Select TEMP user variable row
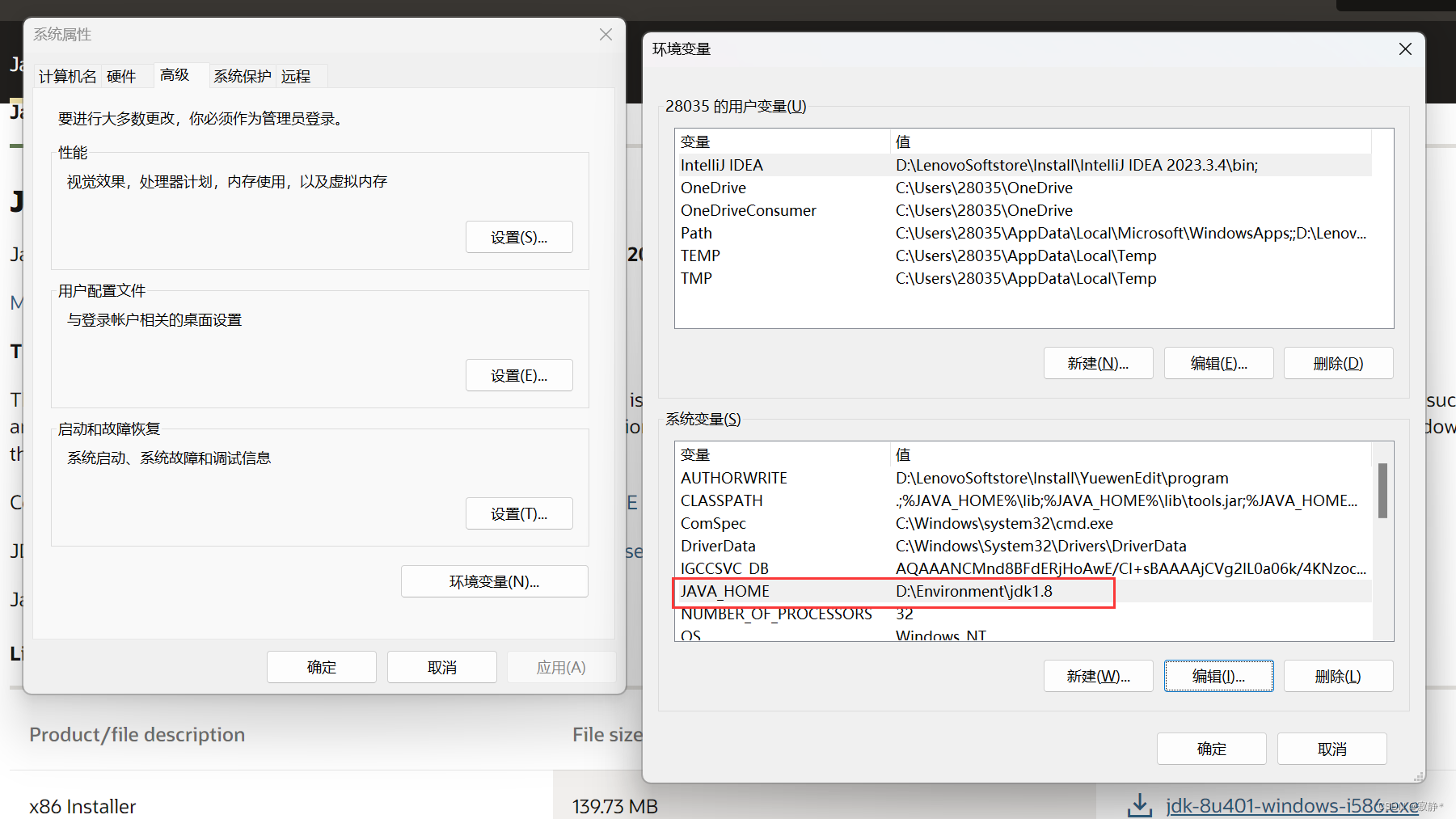The image size is (1456, 819). tap(1023, 255)
